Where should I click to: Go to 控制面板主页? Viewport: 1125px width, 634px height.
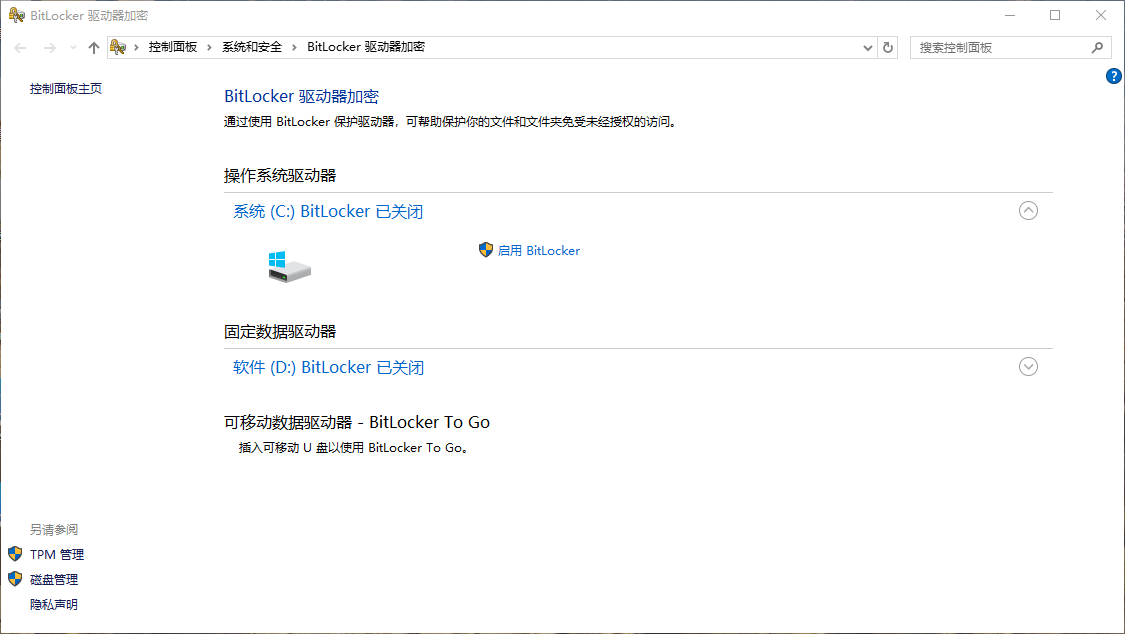[x=66, y=88]
